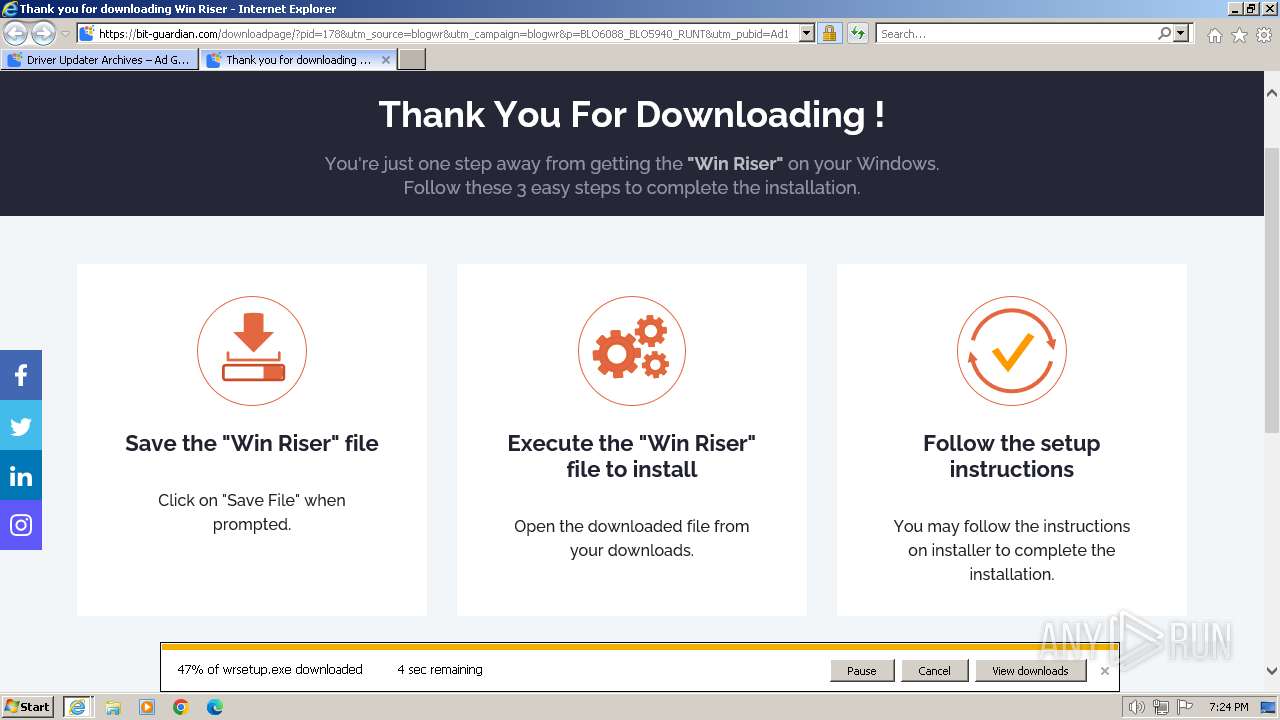
Task: Close the Thank you for downloading tab
Action: 386,60
